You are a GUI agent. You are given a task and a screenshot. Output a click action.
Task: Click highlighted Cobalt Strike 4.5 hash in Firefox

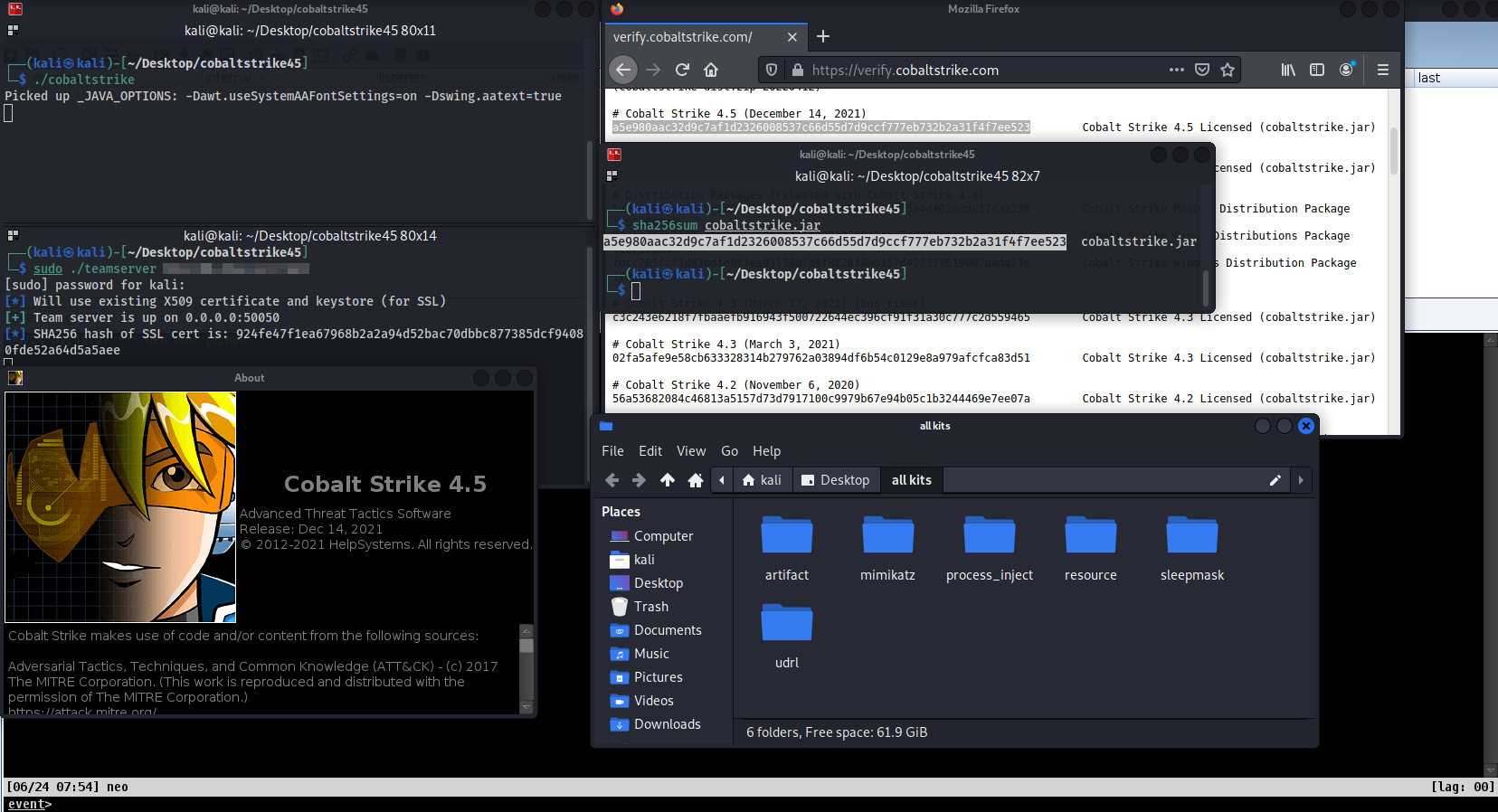click(x=821, y=127)
